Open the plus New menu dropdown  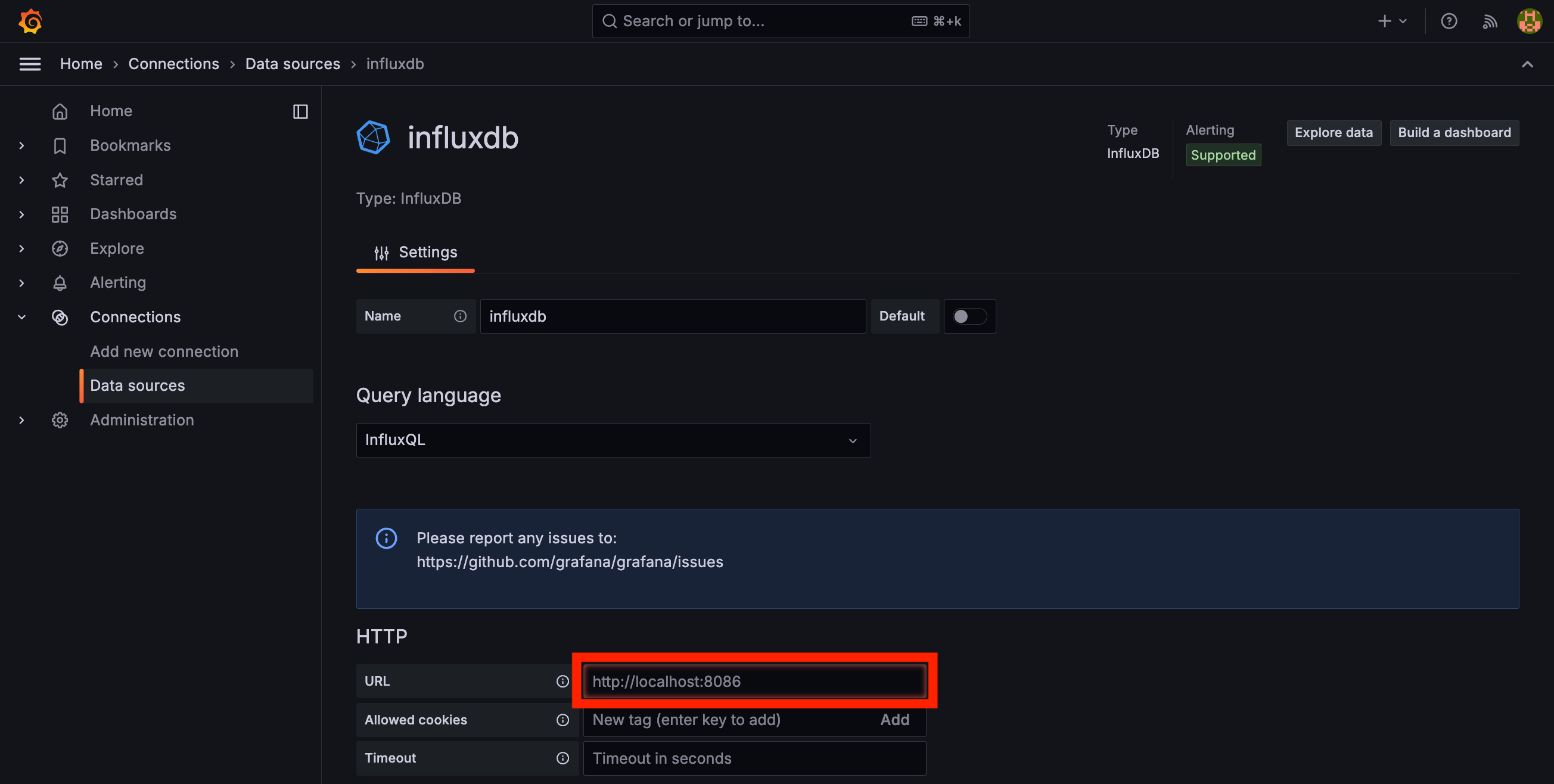(x=1392, y=21)
